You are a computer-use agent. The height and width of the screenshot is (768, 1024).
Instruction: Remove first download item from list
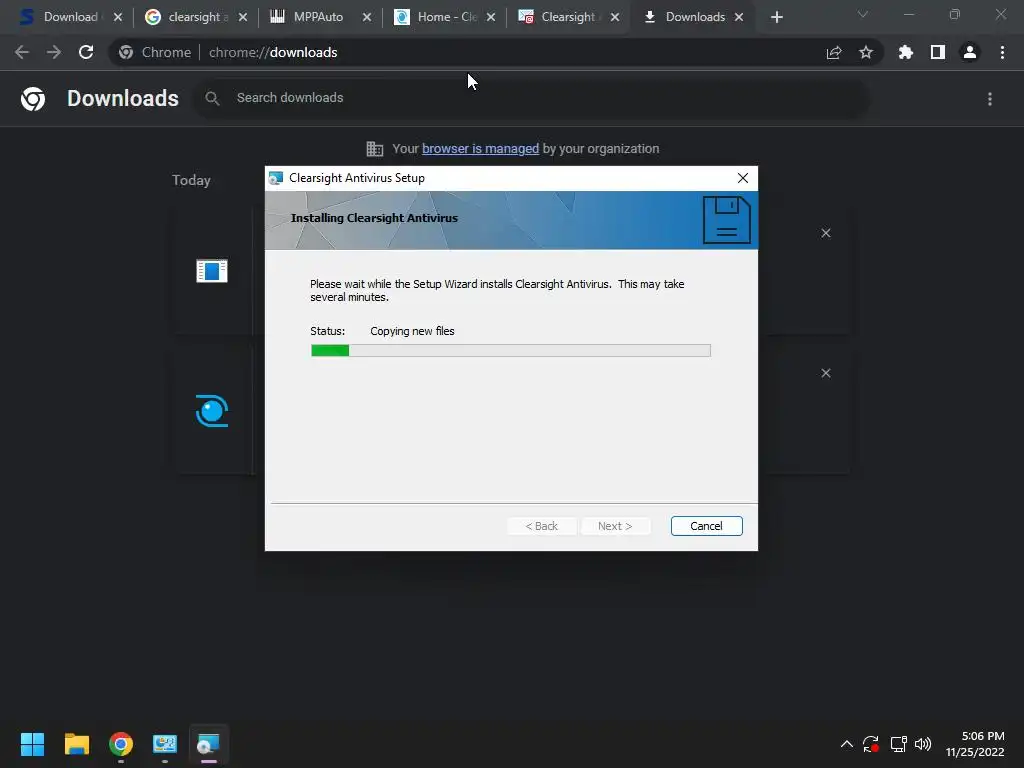tap(825, 233)
